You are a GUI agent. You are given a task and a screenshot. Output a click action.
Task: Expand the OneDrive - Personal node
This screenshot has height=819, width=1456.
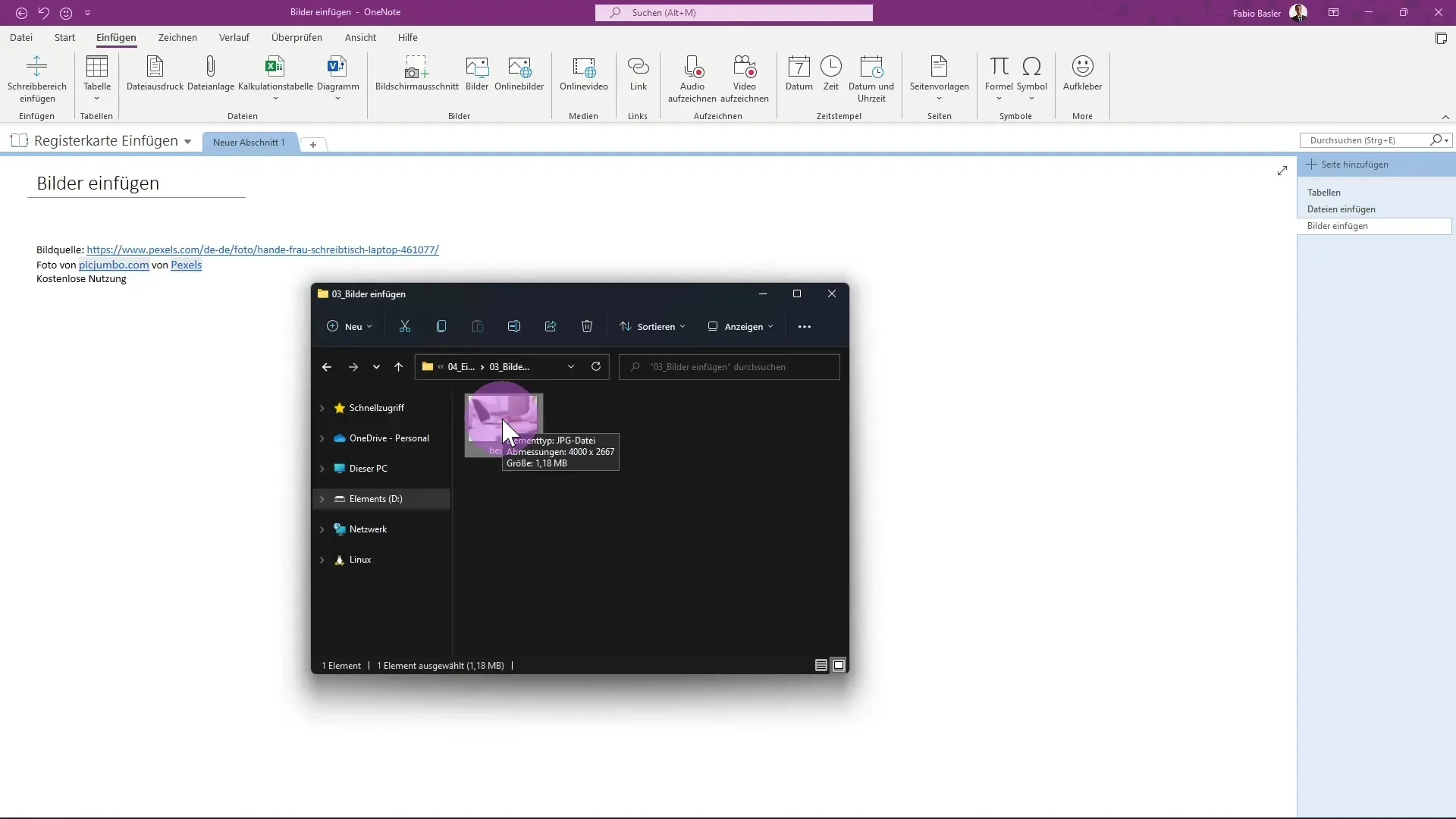[322, 438]
